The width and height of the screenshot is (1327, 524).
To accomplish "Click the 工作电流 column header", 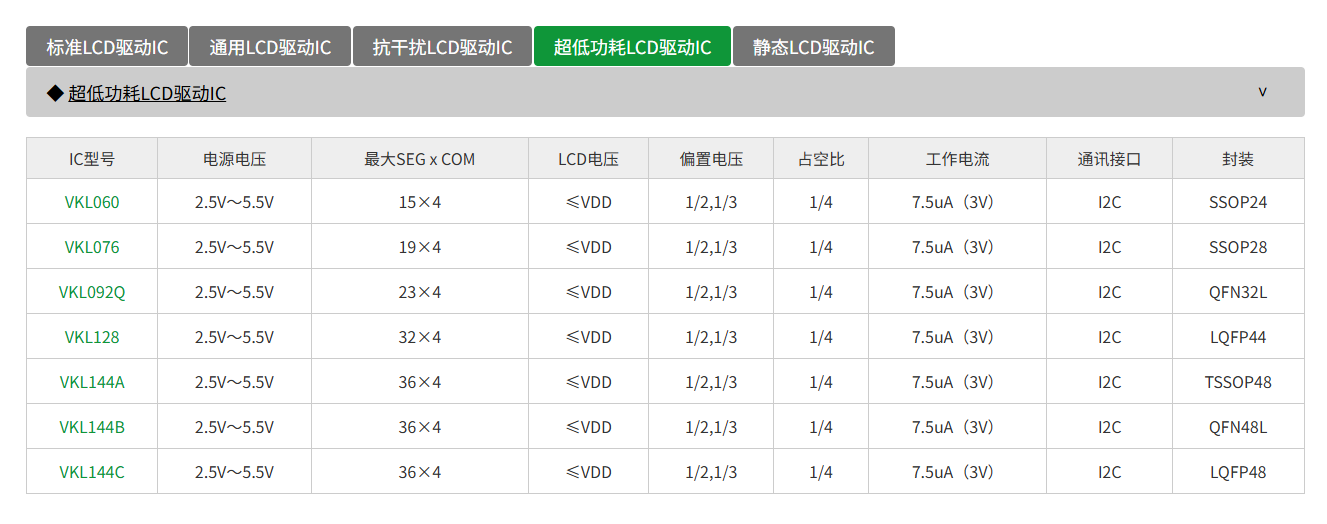I will pyautogui.click(x=957, y=159).
